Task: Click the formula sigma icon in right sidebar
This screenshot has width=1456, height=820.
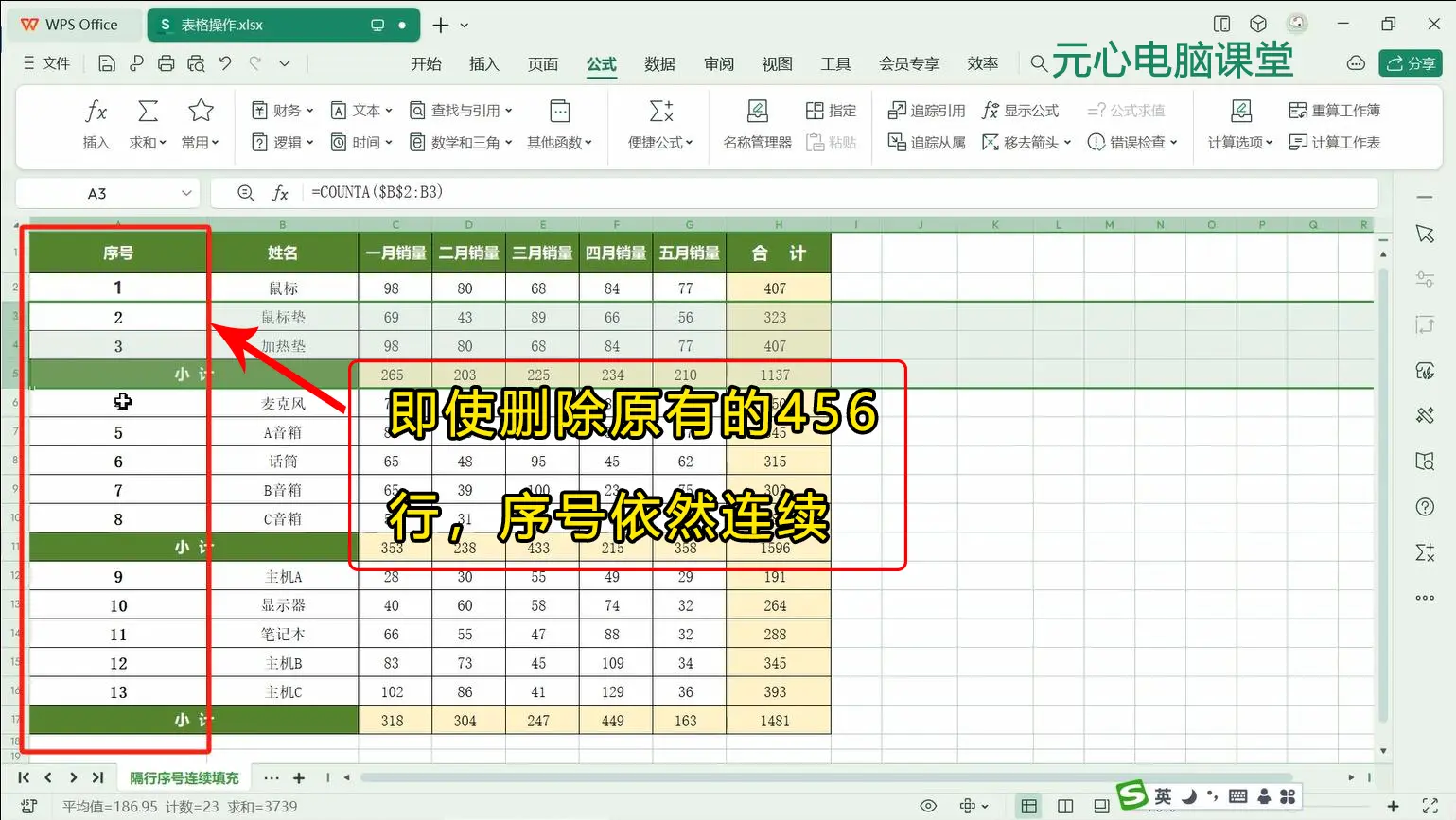Action: (x=1425, y=552)
